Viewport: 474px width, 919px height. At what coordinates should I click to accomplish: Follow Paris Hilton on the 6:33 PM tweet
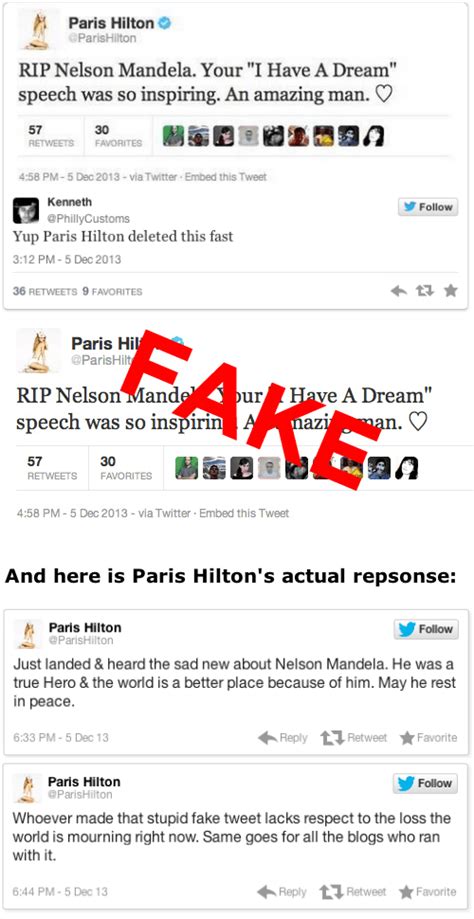coord(427,629)
